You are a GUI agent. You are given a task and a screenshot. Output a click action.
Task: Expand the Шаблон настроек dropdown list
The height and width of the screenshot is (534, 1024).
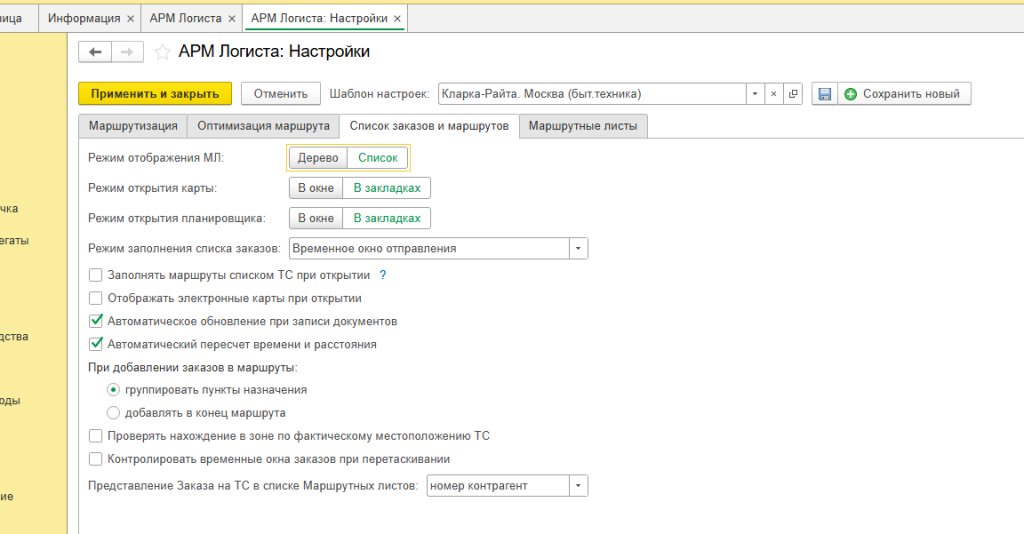(x=755, y=94)
